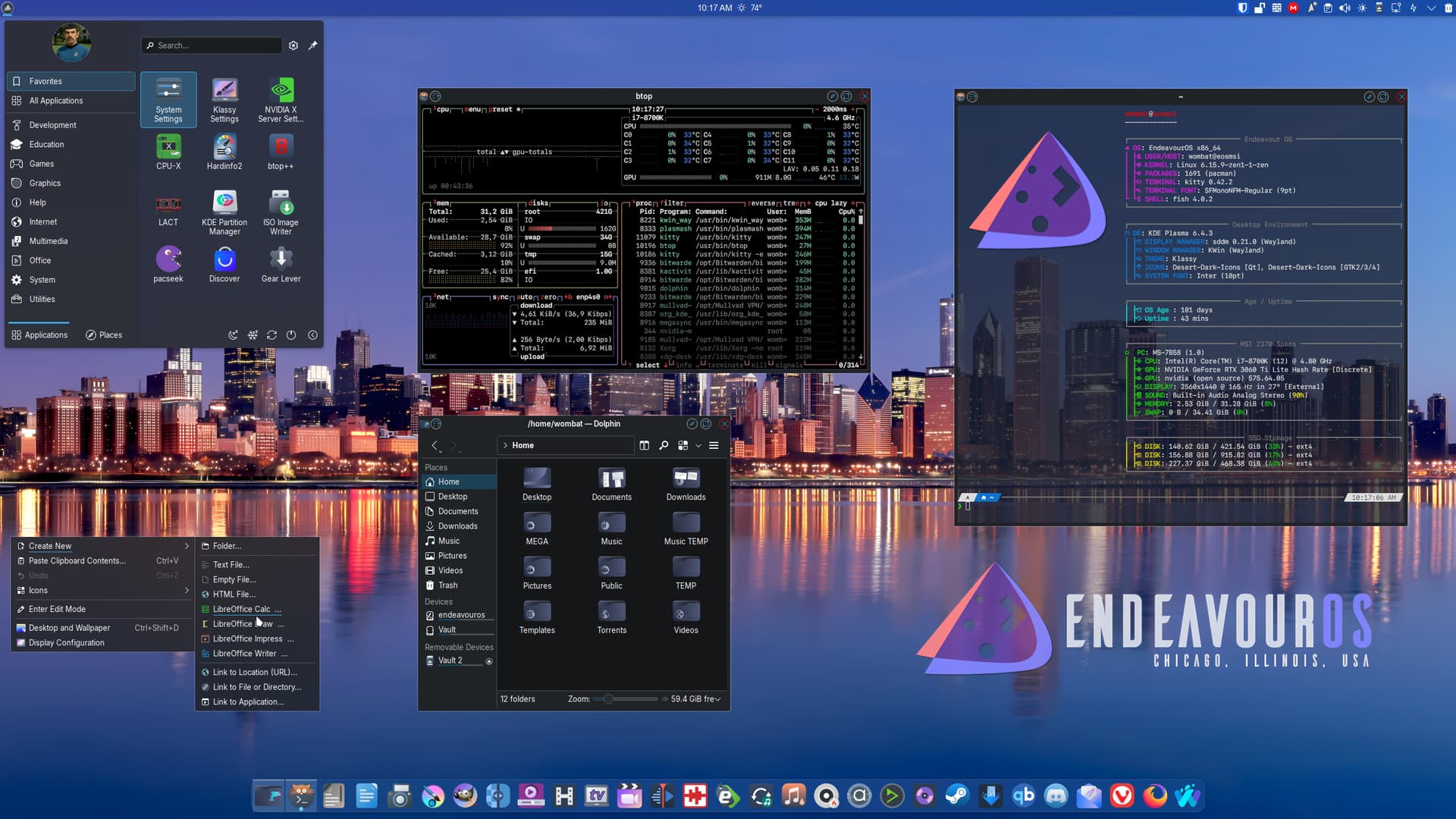Select Downloads in Dolphin Places sidebar

point(459,526)
